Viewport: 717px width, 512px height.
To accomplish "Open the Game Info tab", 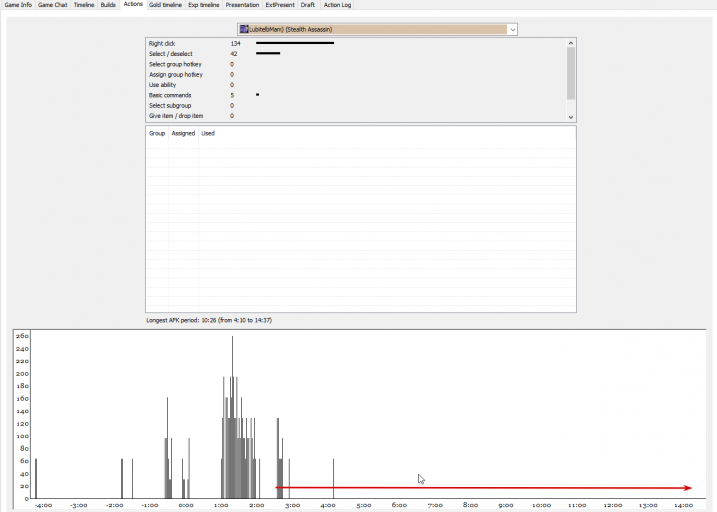I will 18,5.
